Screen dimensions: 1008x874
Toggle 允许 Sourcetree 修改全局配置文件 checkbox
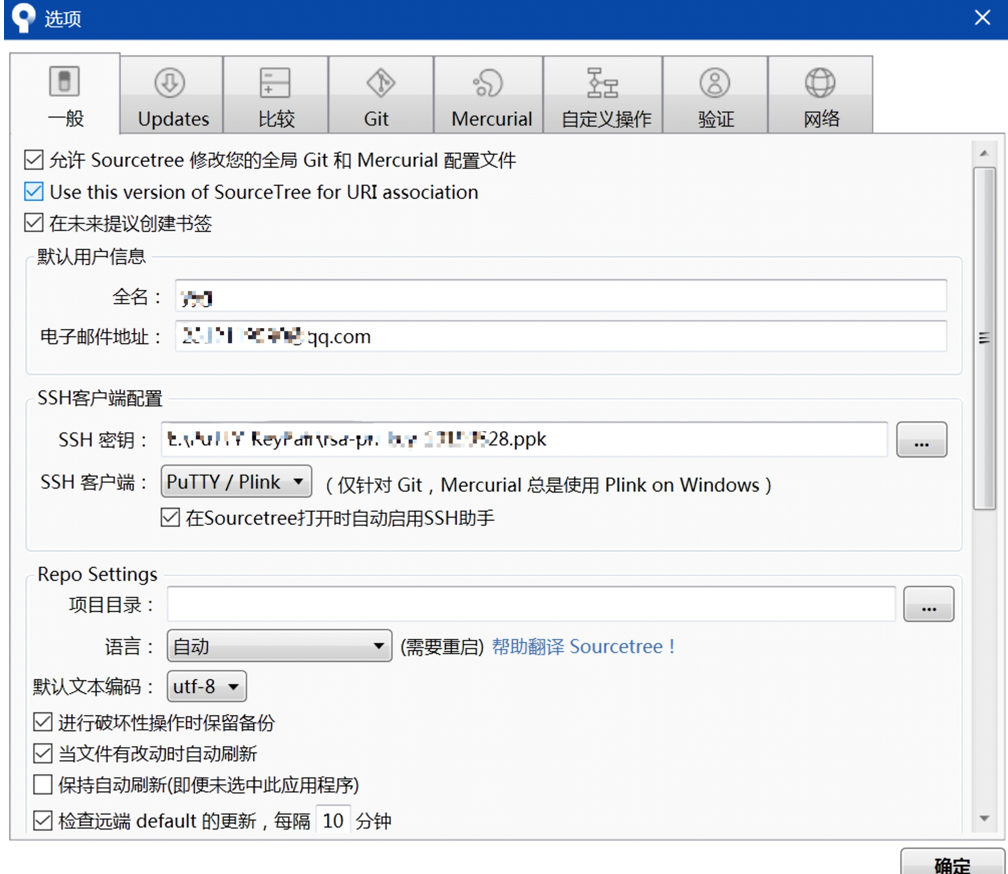(33, 159)
